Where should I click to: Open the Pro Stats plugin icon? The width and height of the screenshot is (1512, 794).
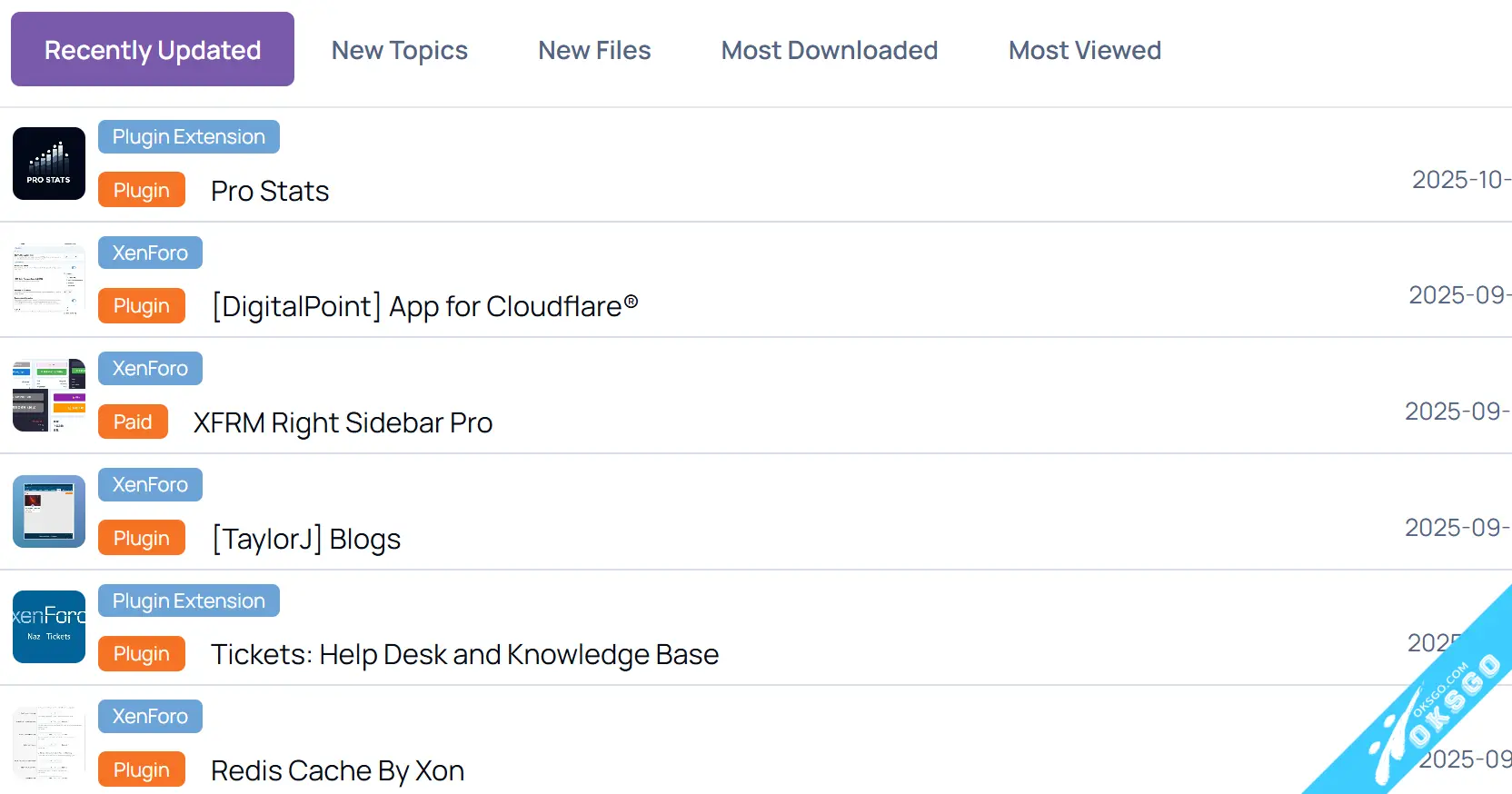click(49, 164)
